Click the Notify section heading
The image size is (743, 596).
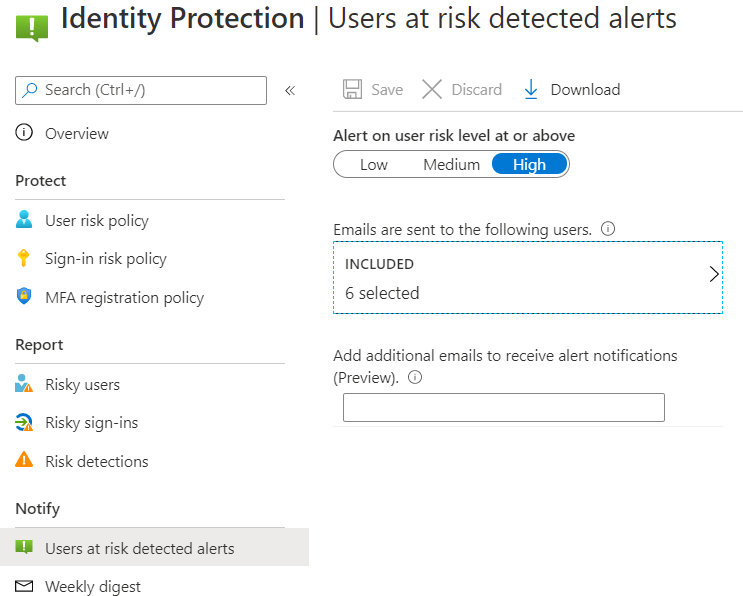point(37,509)
